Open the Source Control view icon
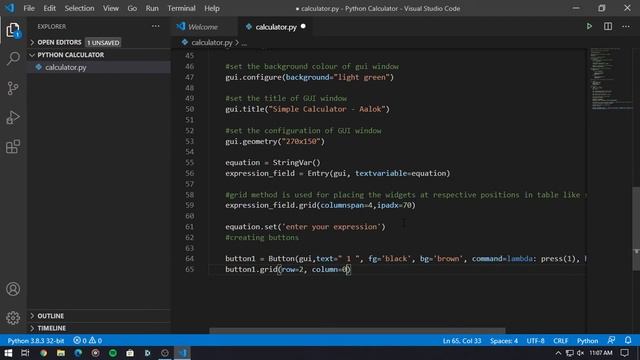640x360 pixels. coord(13,88)
